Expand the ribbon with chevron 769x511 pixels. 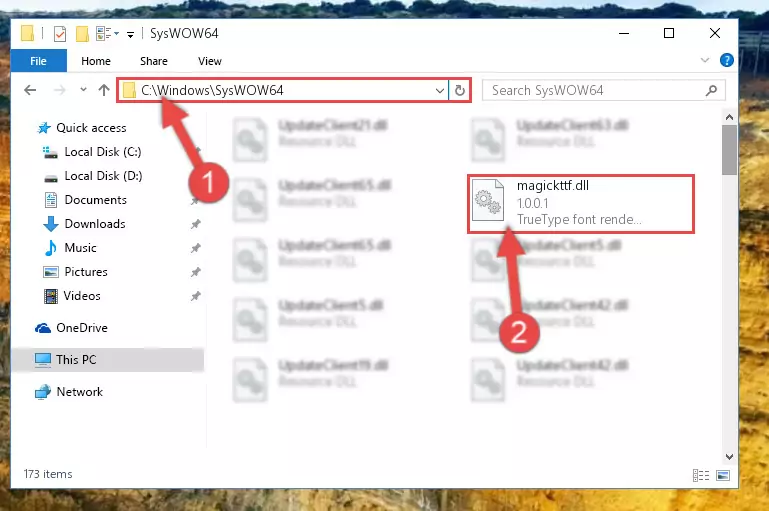(x=705, y=60)
